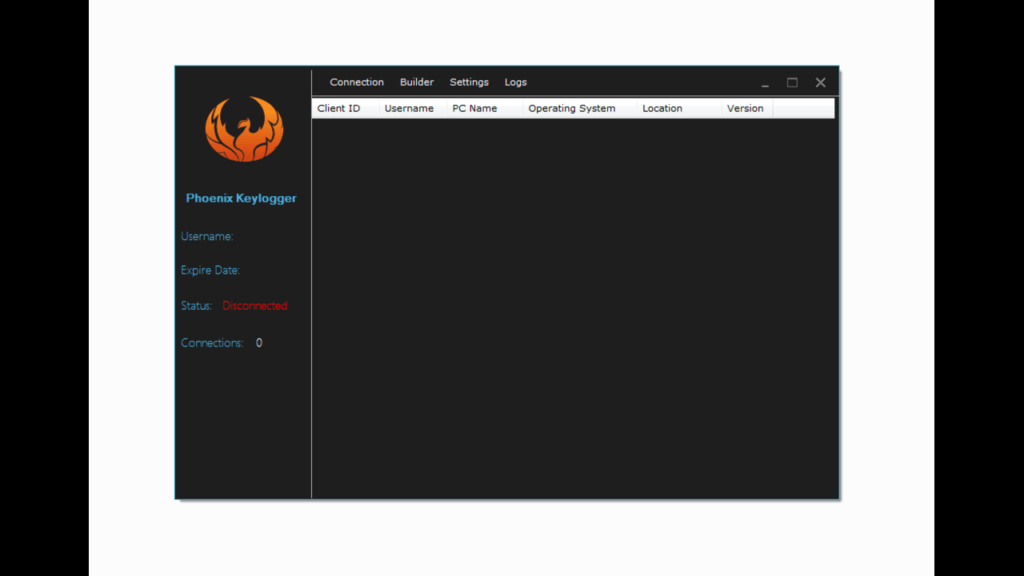
Task: Open the Builder menu
Action: tap(417, 82)
